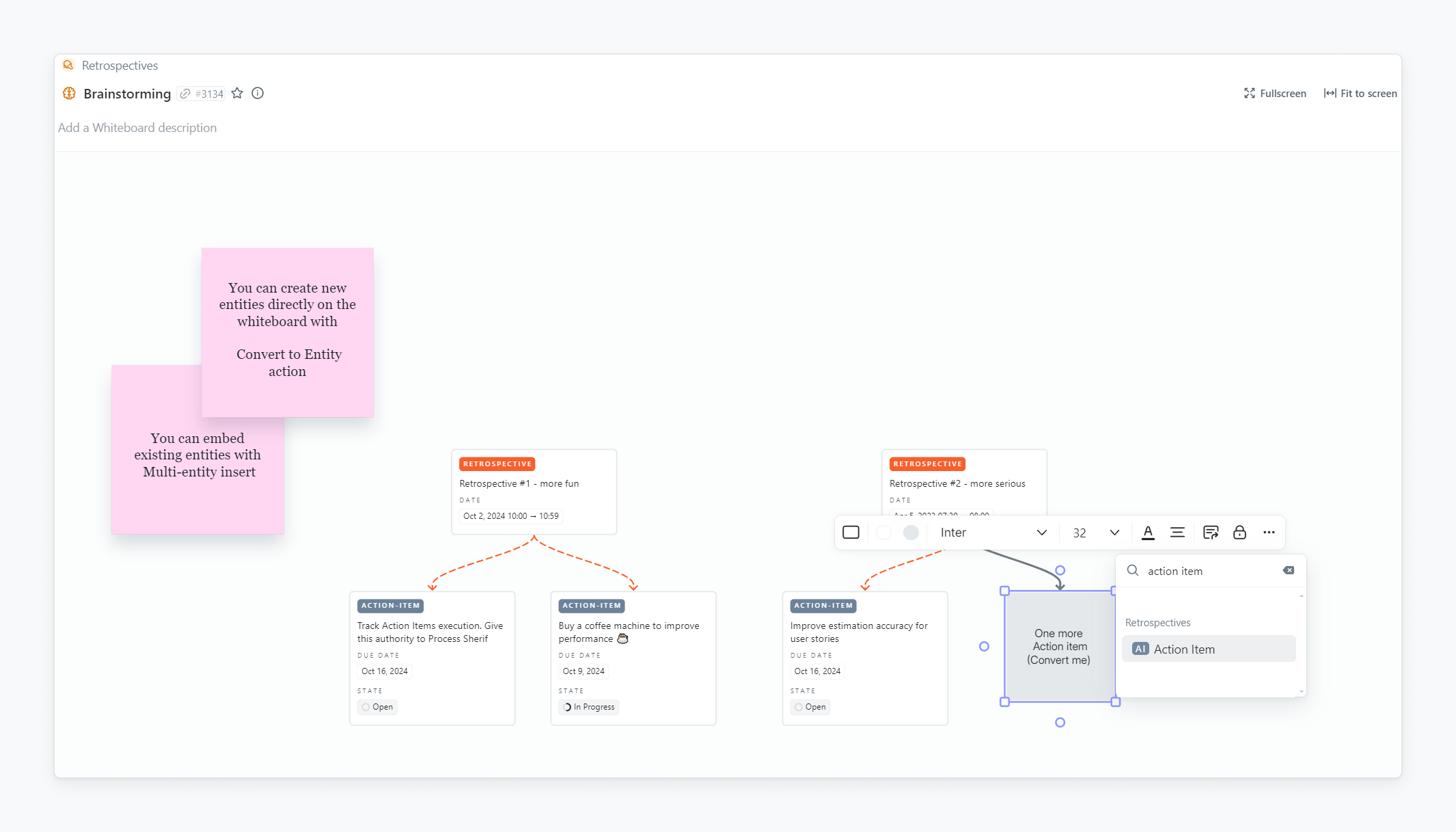
Task: Click the info icon beside Brainstorming
Action: click(x=258, y=94)
